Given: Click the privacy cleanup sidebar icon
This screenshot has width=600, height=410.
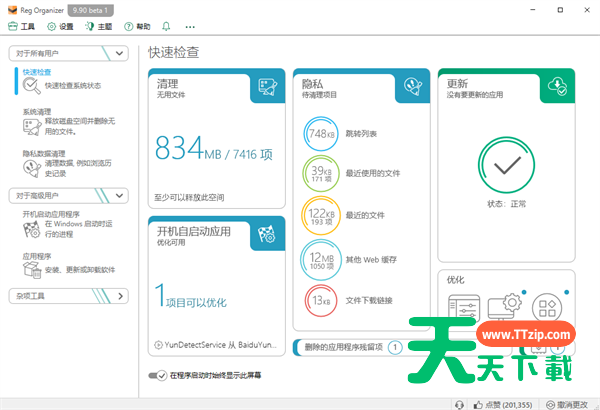Looking at the screenshot, I should [x=32, y=168].
